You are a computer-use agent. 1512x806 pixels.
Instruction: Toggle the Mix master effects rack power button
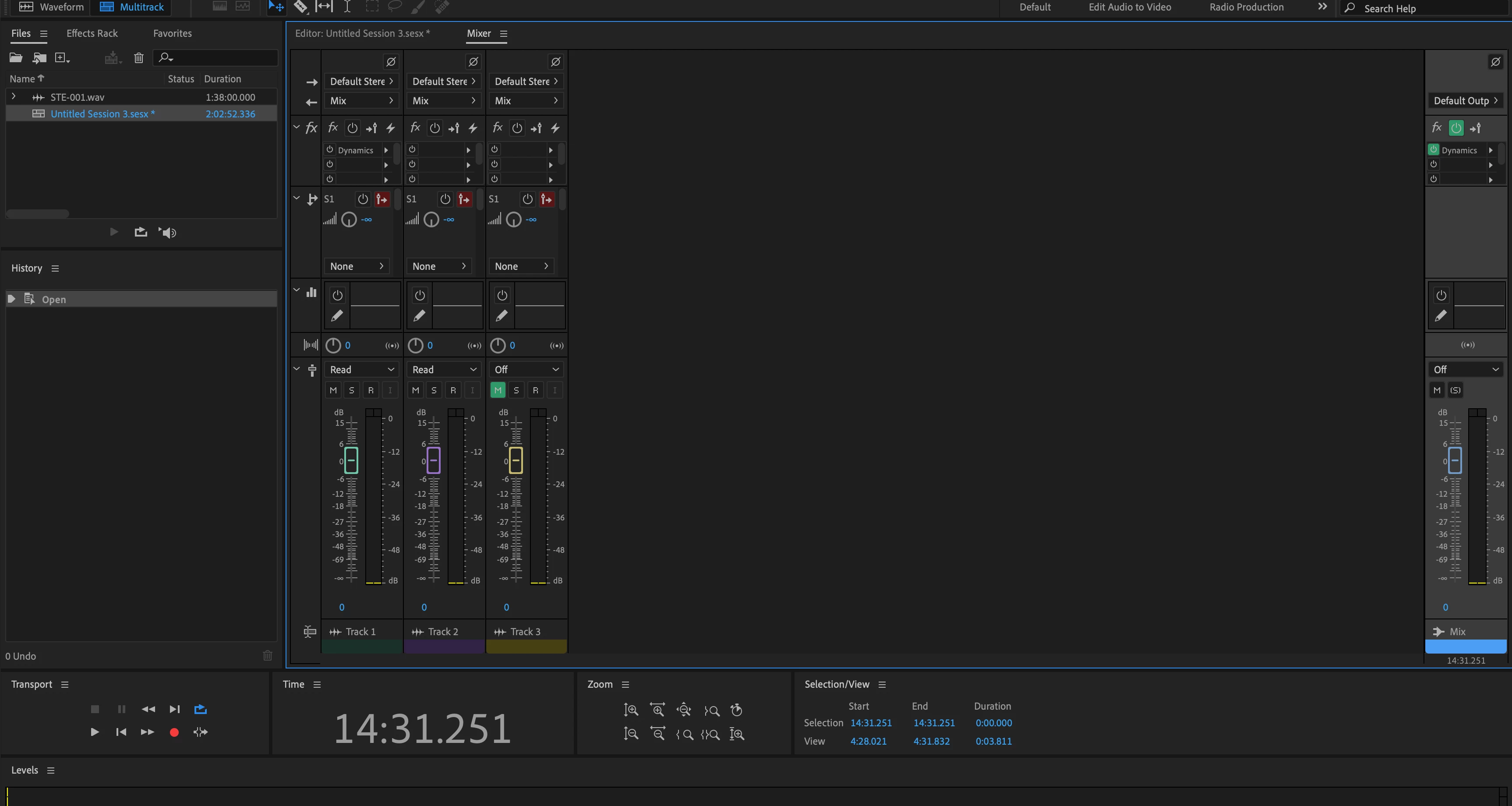[1455, 128]
